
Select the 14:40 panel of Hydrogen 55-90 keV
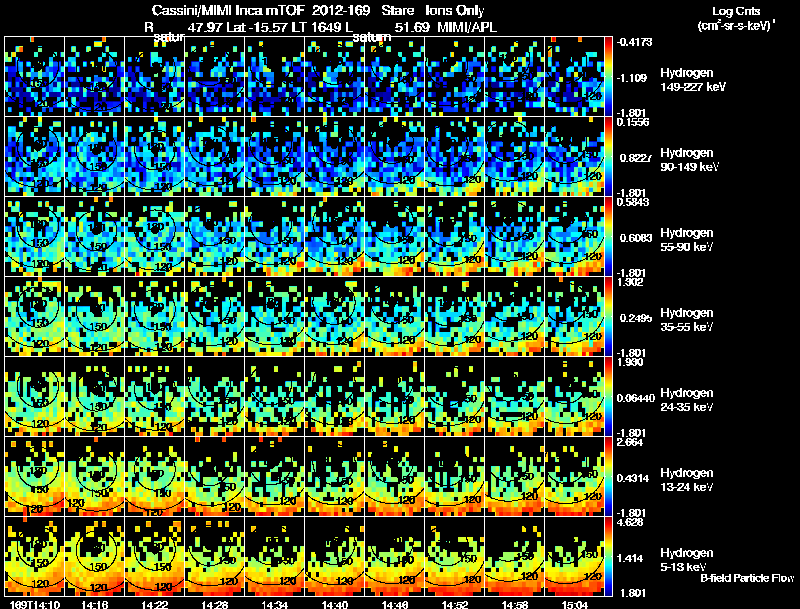(335, 236)
